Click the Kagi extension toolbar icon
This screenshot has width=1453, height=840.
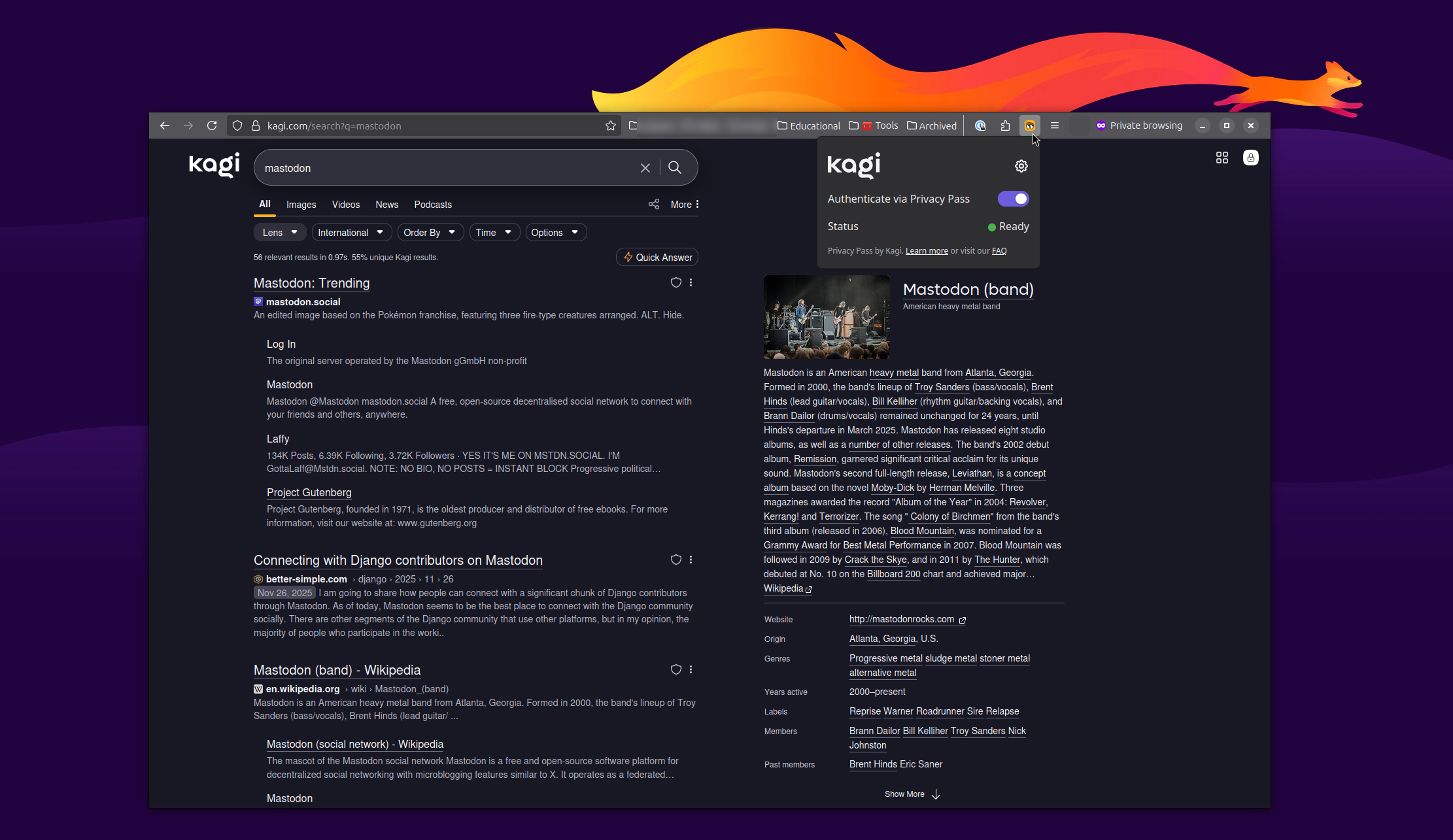(1029, 126)
